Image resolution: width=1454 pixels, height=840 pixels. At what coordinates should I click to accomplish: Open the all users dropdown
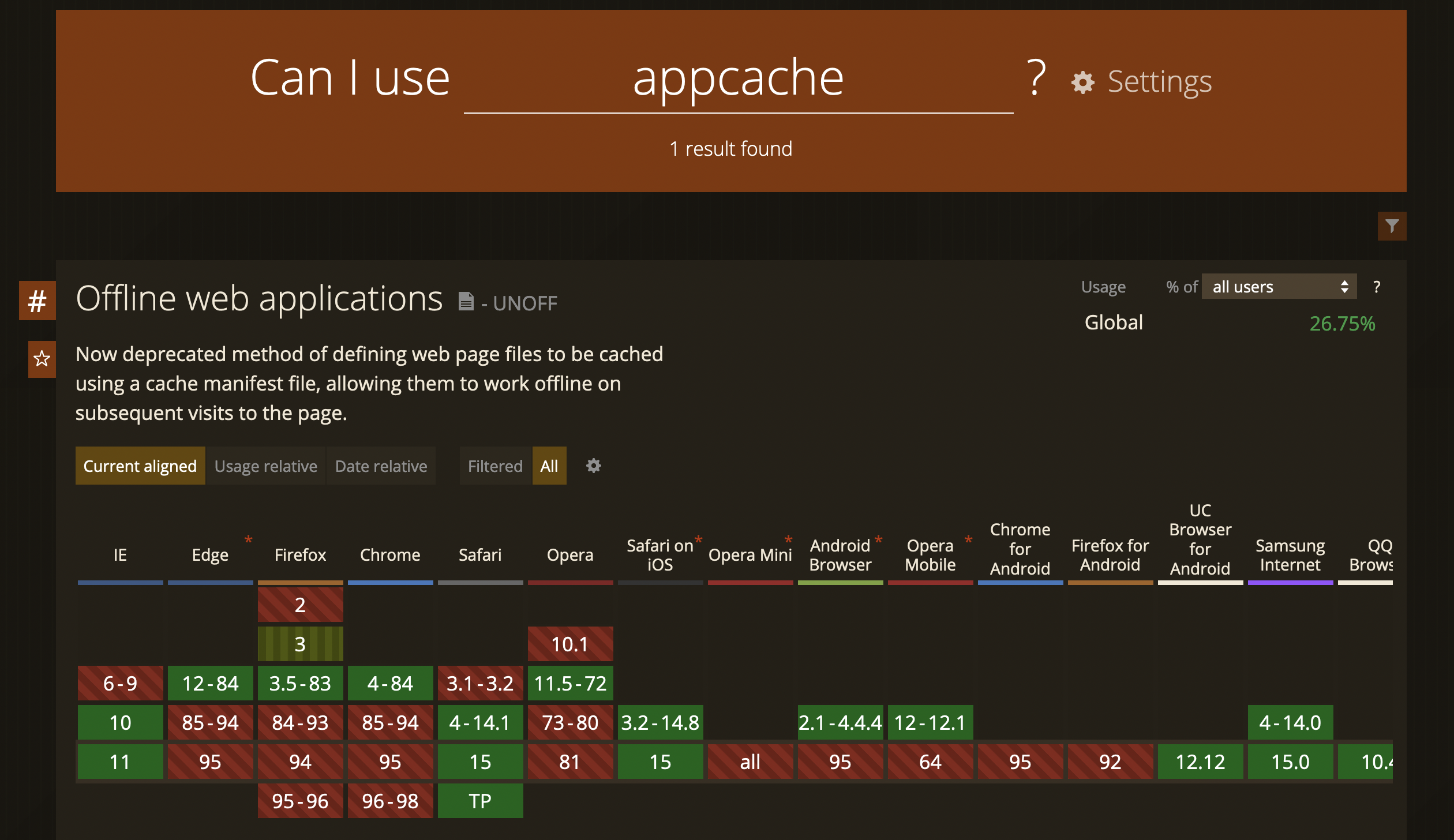point(1279,287)
